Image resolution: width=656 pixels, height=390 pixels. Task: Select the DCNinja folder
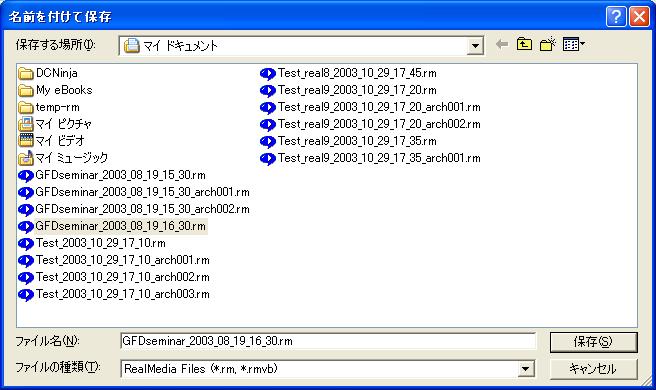click(48, 73)
